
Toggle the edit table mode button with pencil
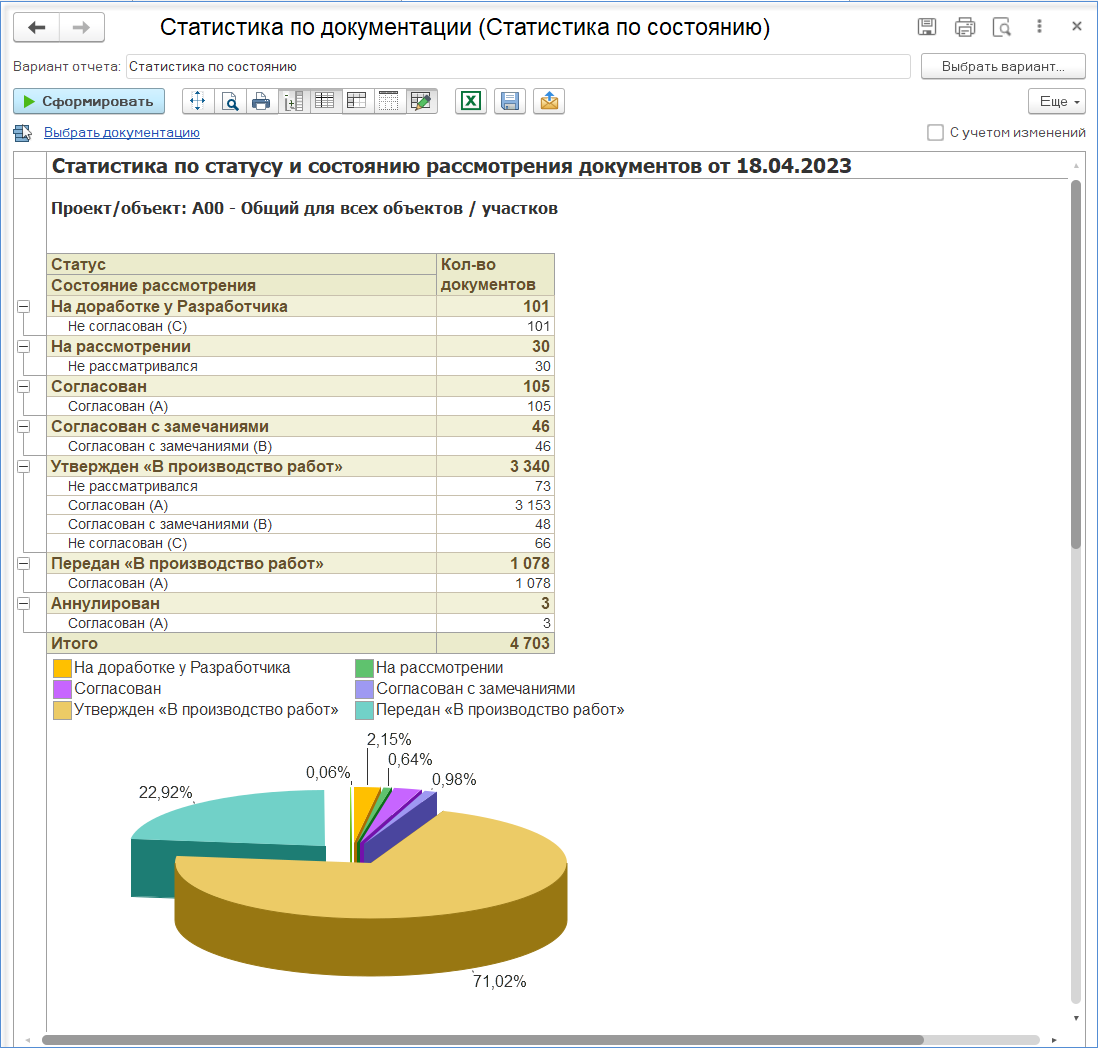(x=421, y=101)
